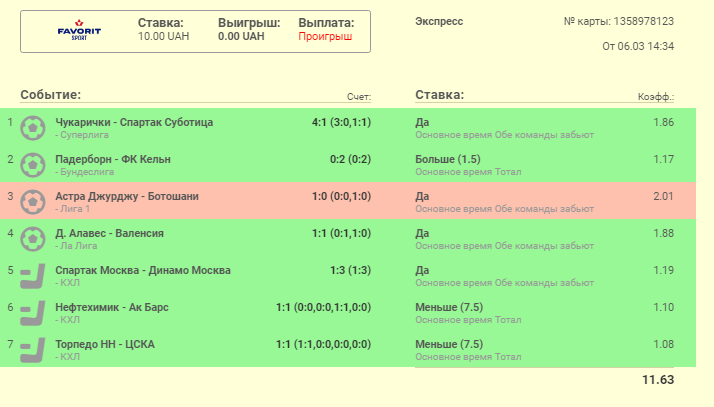Click coefficient 1.10
The height and width of the screenshot is (407, 714).
pos(663,307)
